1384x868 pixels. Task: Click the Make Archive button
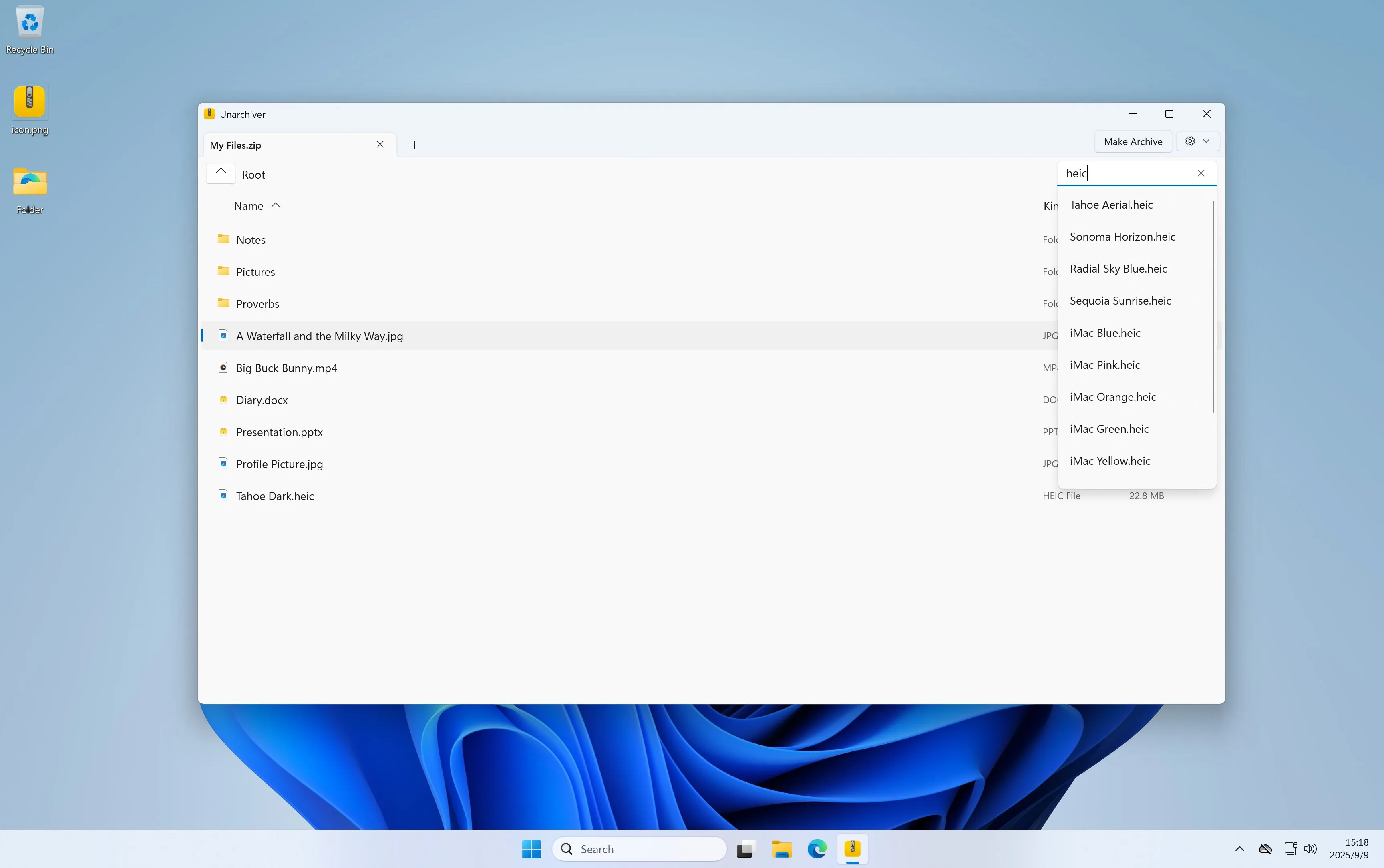coord(1133,141)
